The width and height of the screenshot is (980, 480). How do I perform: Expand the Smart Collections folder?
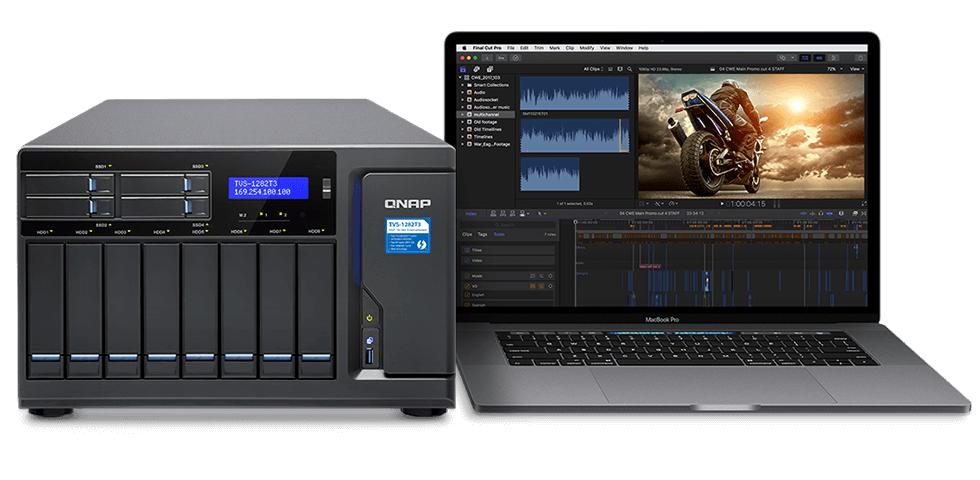coord(462,85)
